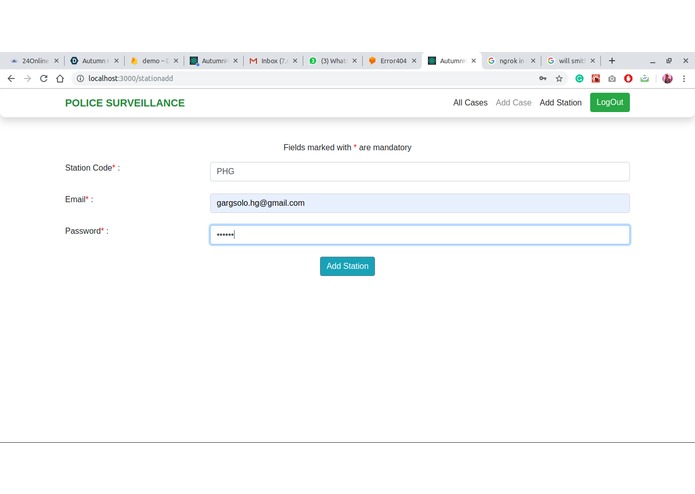Click the site info icon beside localhost
The height and width of the screenshot is (494, 695).
click(x=80, y=78)
